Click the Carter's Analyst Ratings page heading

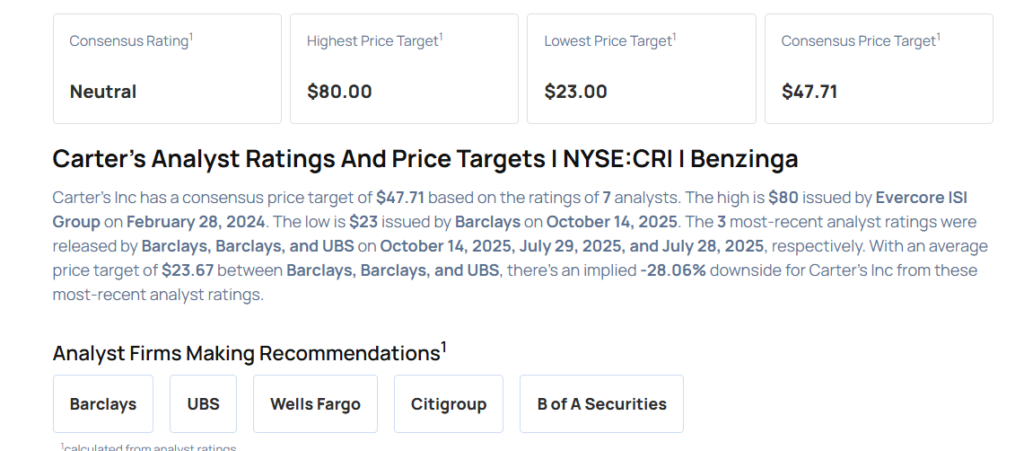tap(425, 159)
